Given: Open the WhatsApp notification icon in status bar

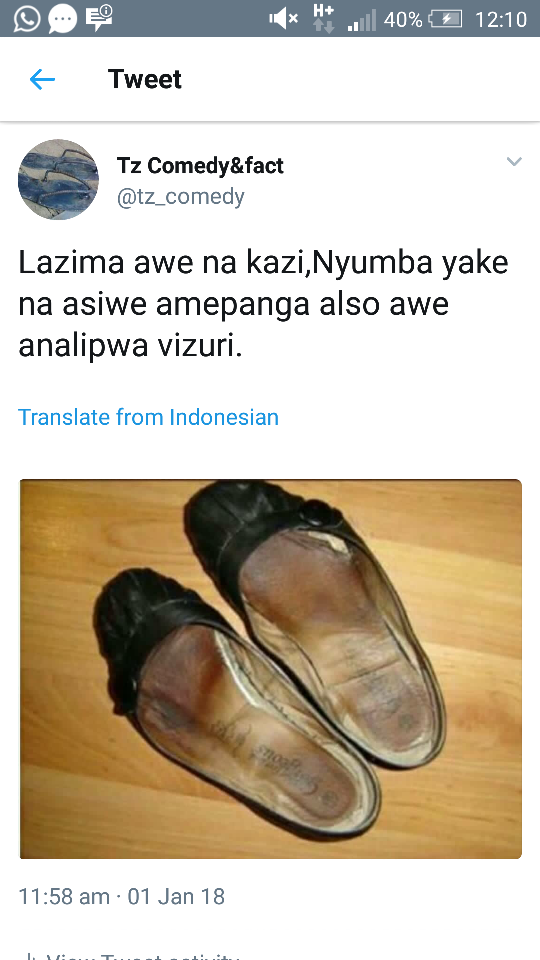Looking at the screenshot, I should coord(26,18).
